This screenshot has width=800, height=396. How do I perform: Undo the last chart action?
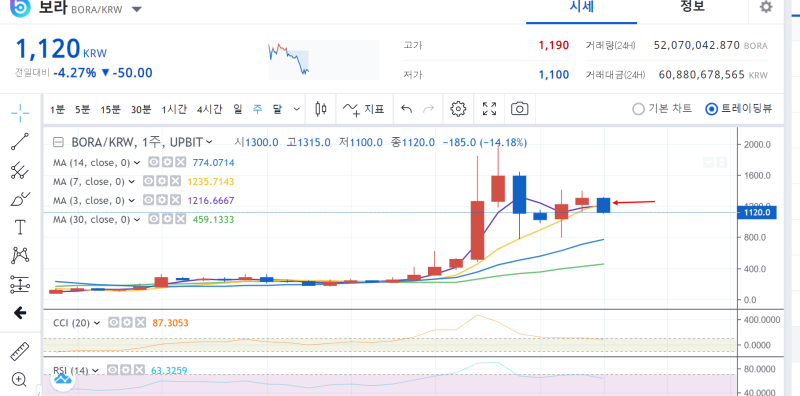407,109
